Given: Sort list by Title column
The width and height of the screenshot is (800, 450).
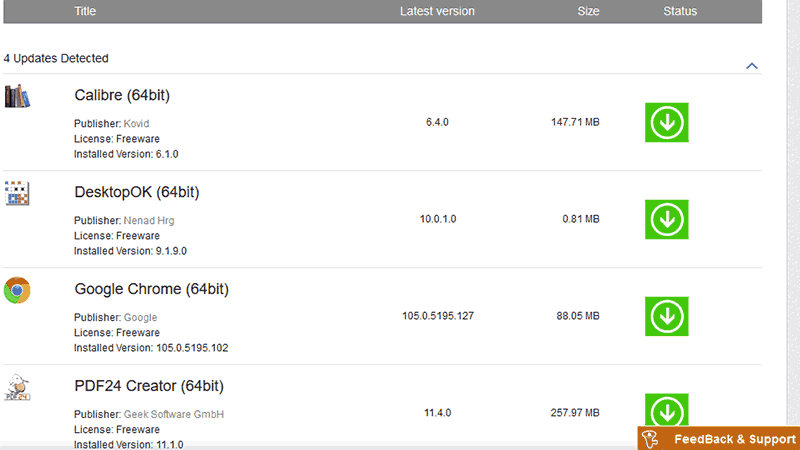Looking at the screenshot, I should (x=85, y=11).
